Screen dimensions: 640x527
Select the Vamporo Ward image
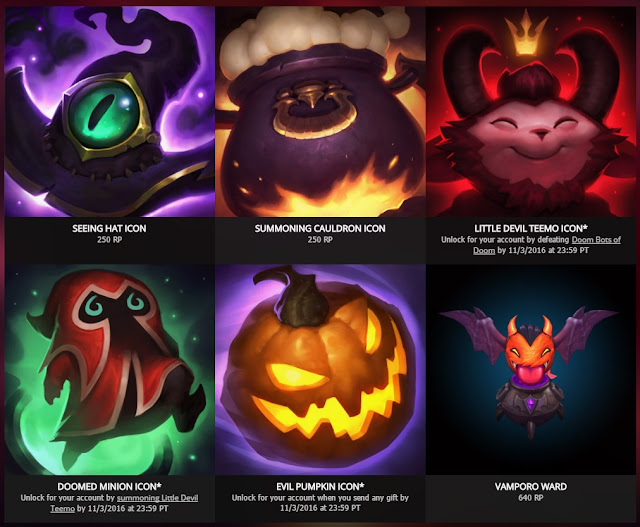(531, 369)
